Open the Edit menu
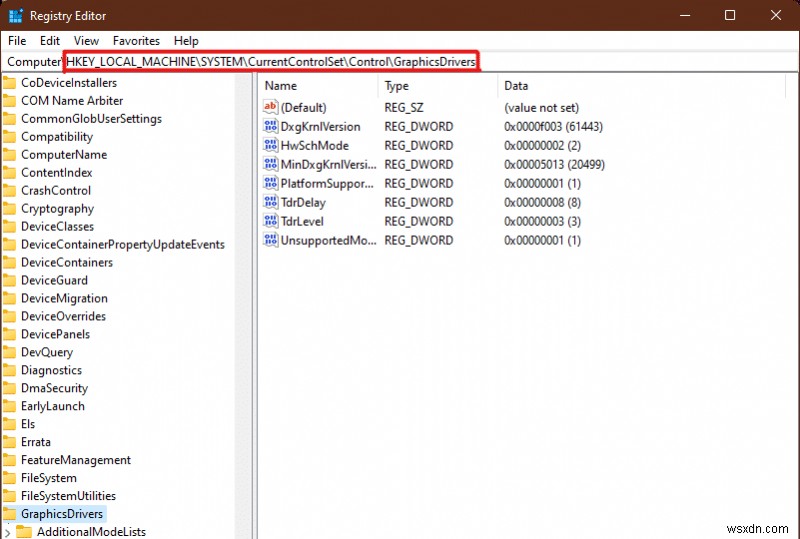 click(50, 41)
